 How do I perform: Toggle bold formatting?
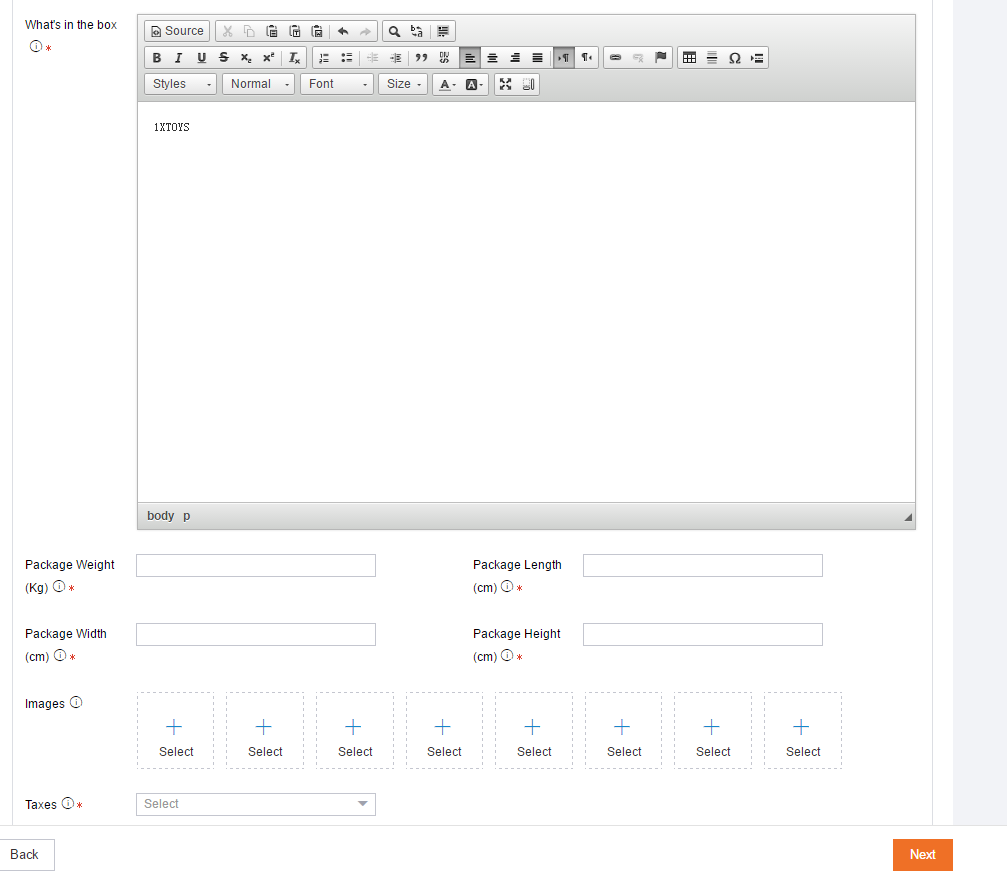pyautogui.click(x=157, y=58)
